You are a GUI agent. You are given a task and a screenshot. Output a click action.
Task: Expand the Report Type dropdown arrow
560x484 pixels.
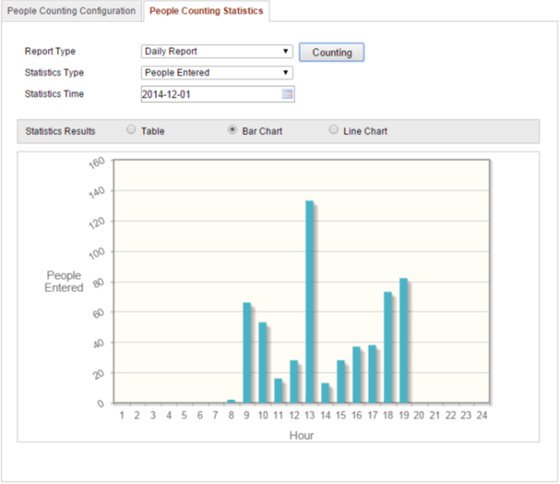click(x=286, y=51)
